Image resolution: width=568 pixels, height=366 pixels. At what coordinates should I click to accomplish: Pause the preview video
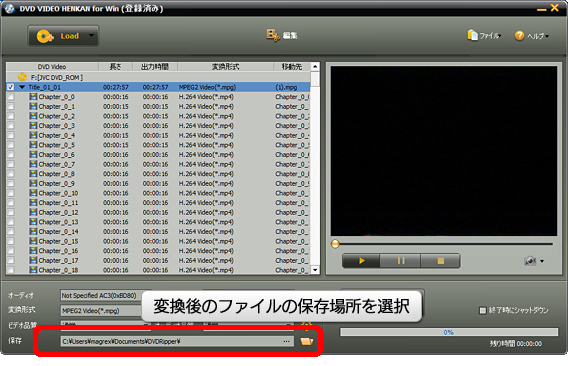pos(401,261)
